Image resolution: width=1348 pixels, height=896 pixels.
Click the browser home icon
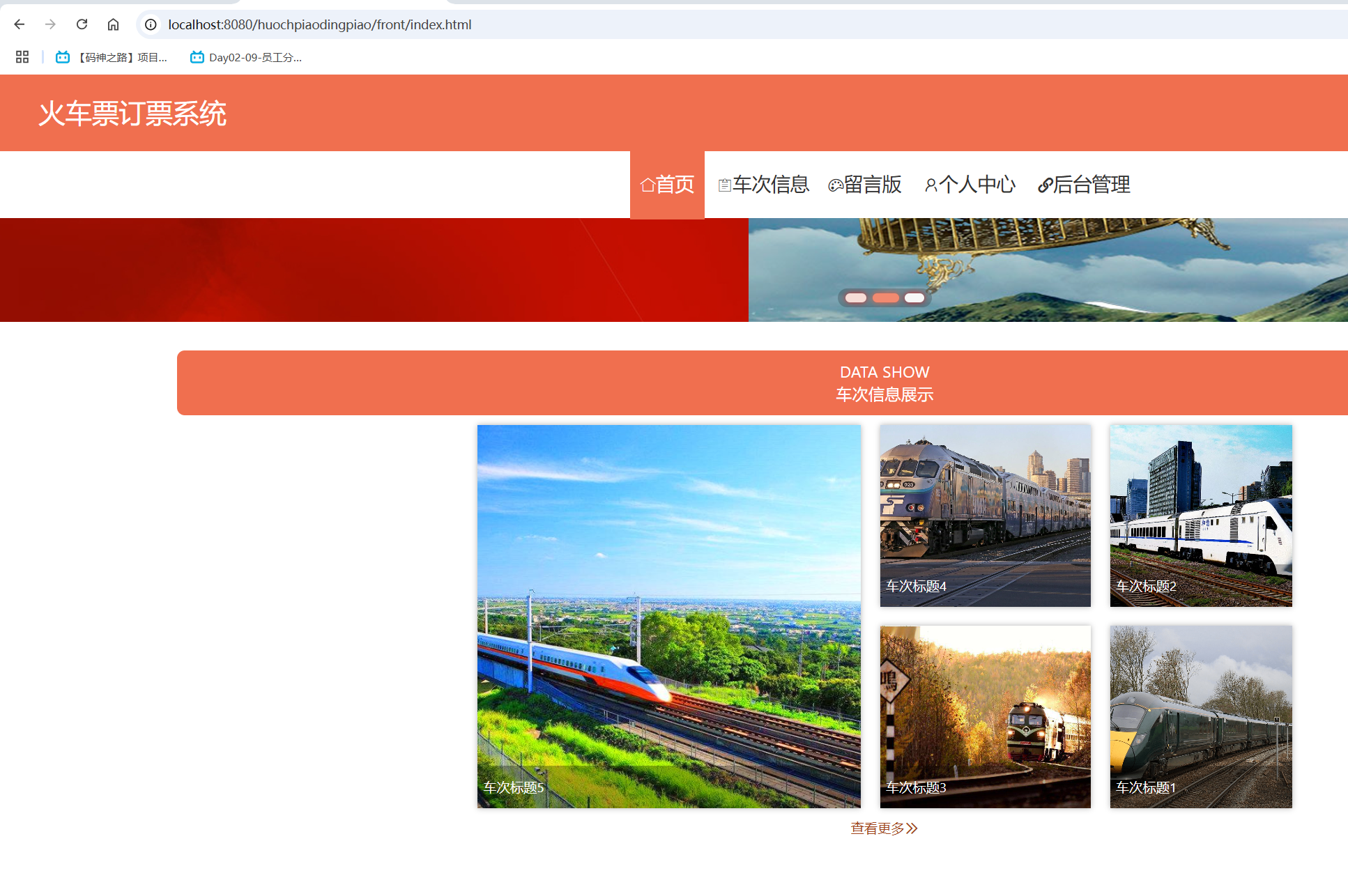click(113, 24)
